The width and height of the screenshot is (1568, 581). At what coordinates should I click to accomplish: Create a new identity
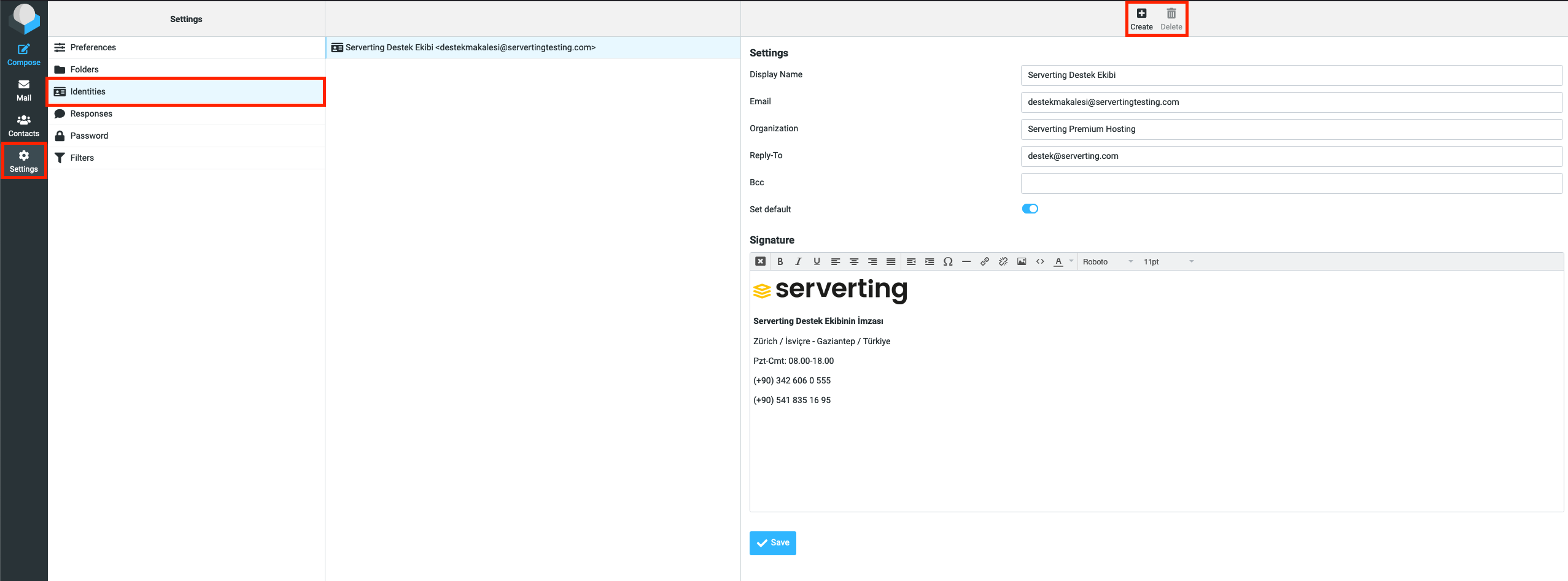[1141, 19]
